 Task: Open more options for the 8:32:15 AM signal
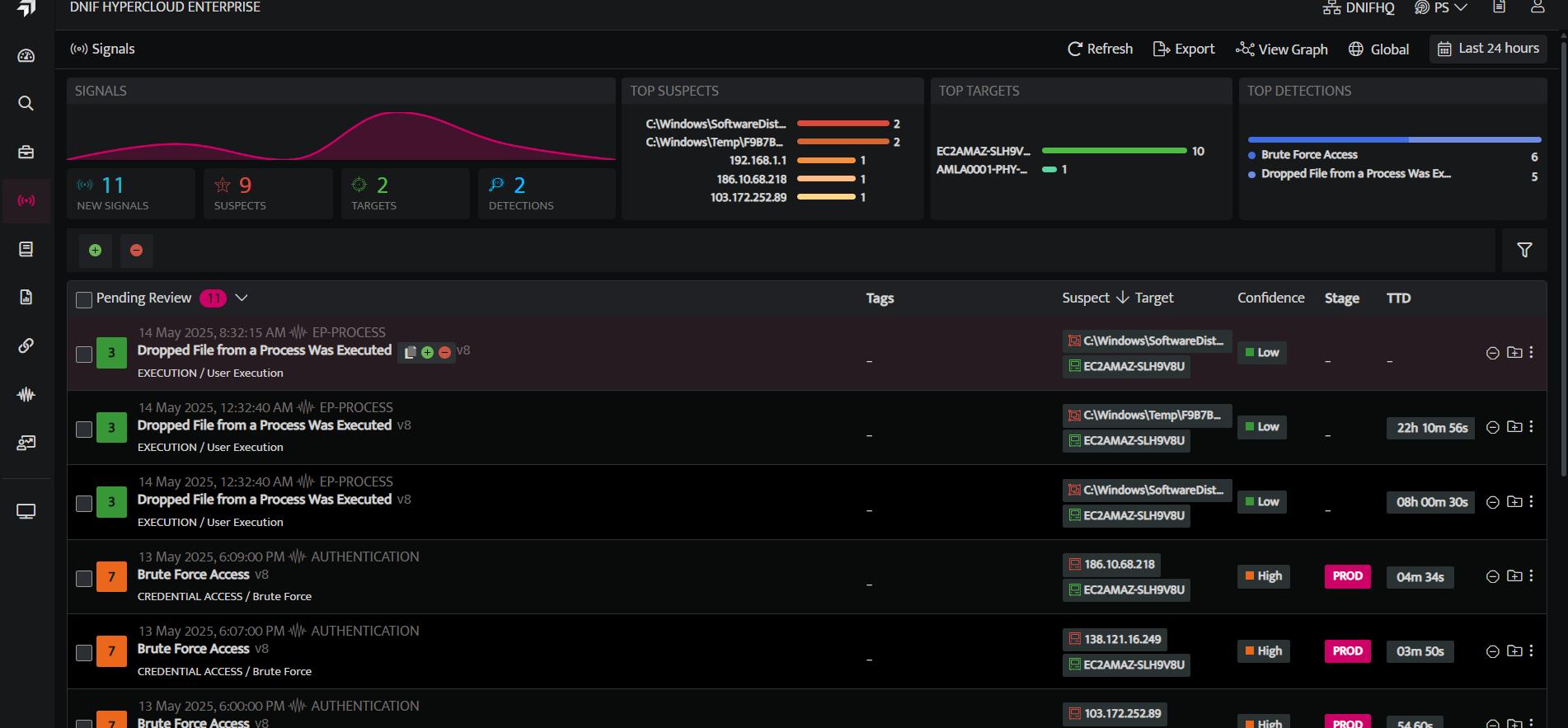click(x=1532, y=352)
